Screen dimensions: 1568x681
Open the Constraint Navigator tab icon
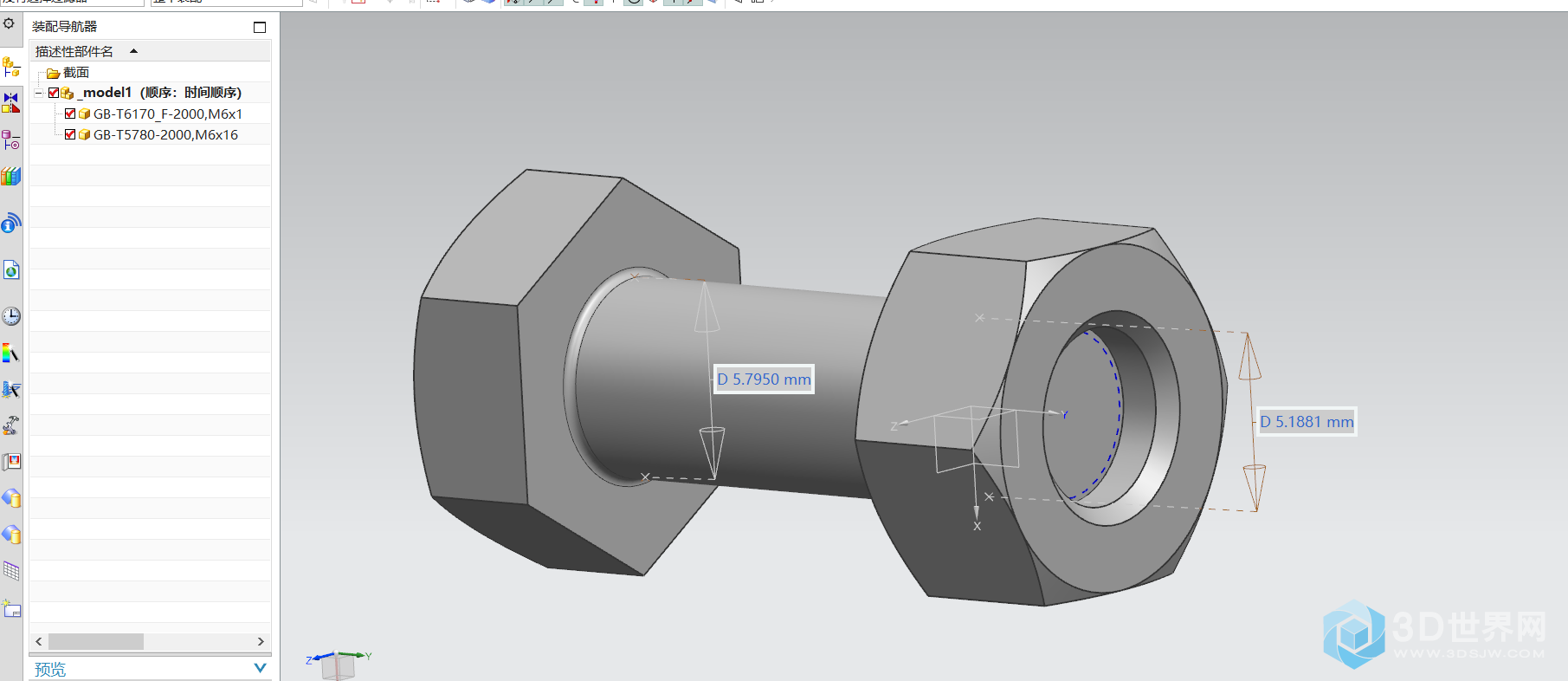tap(11, 102)
